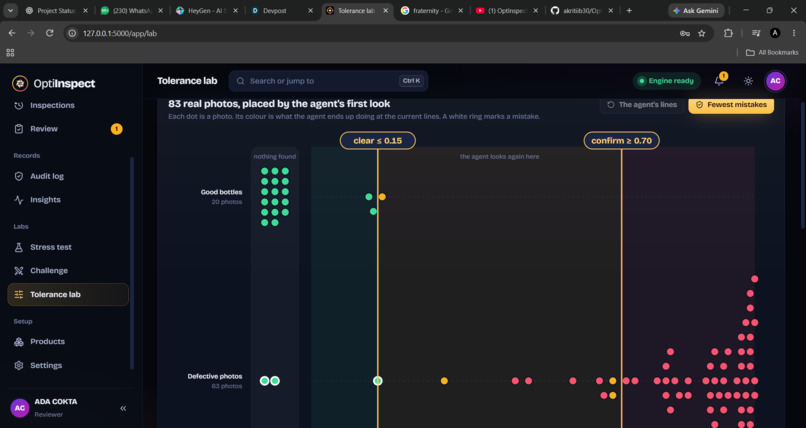Reload the page
Viewport: 806px width, 428px height.
tap(49, 33)
